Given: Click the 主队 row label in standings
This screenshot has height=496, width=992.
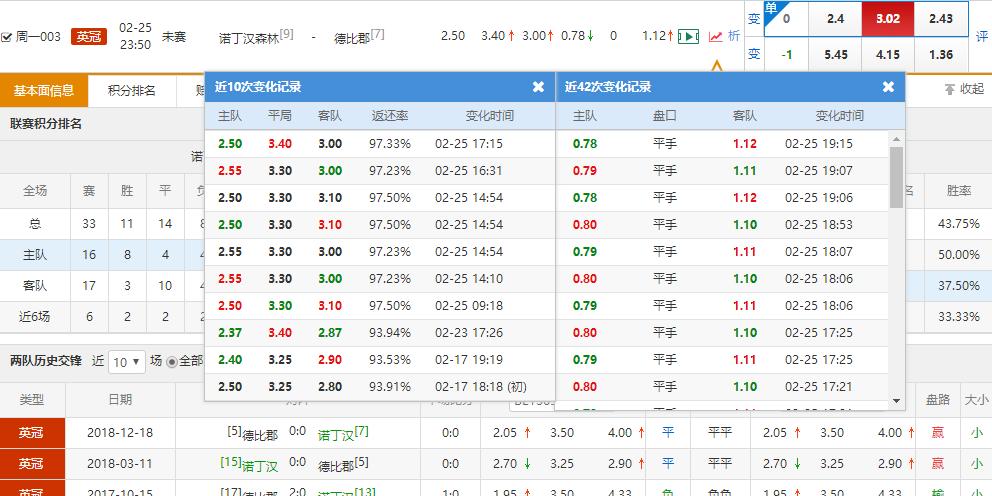Looking at the screenshot, I should point(35,255).
